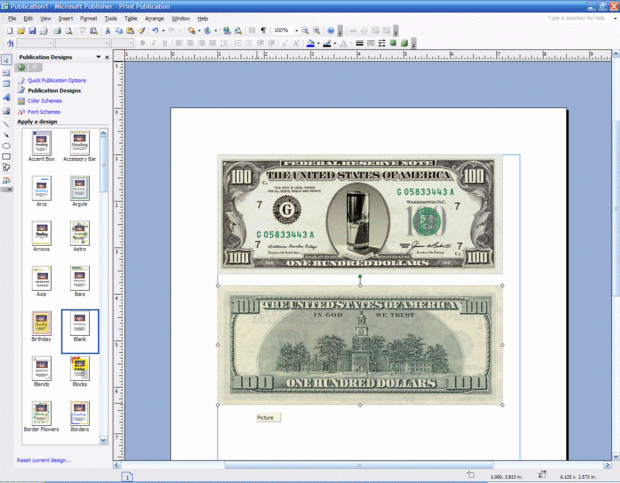Screen dimensions: 620x483
Task: Select the Picture Frame tool
Action: coord(6,110)
